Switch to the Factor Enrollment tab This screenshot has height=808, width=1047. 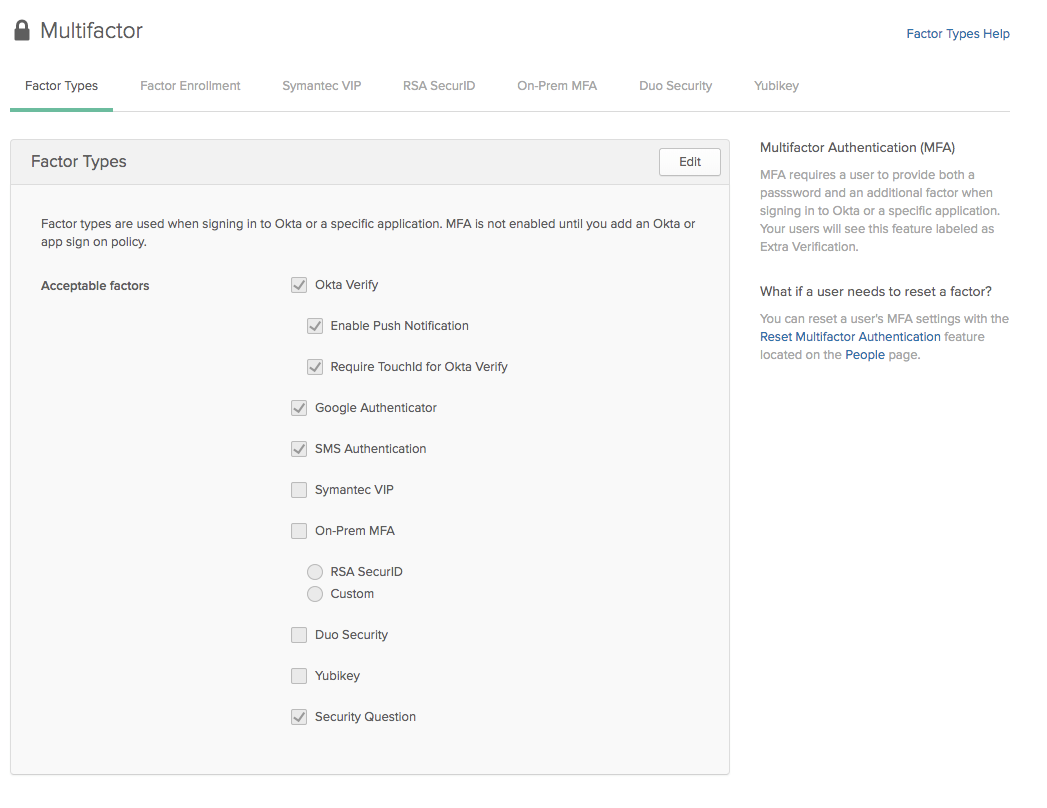(x=190, y=86)
